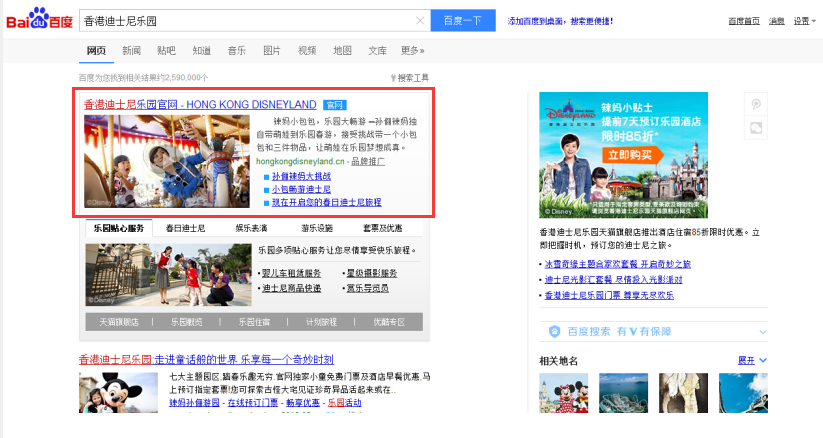
Task: Click 乐园概览 in the gray bar
Action: tap(186, 322)
